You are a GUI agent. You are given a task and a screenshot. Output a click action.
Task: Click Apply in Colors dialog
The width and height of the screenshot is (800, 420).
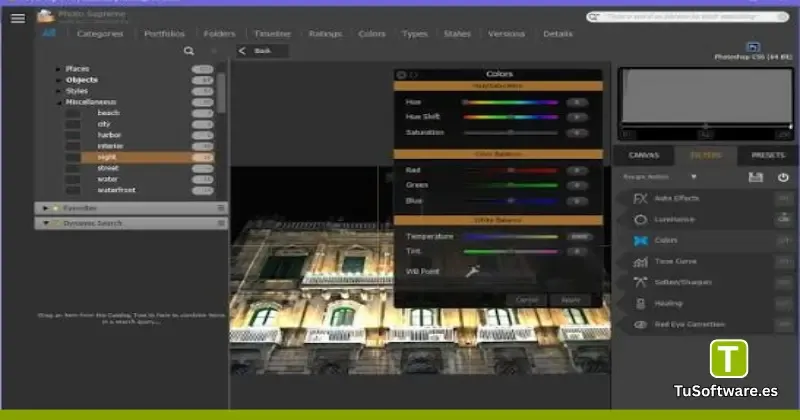570,300
